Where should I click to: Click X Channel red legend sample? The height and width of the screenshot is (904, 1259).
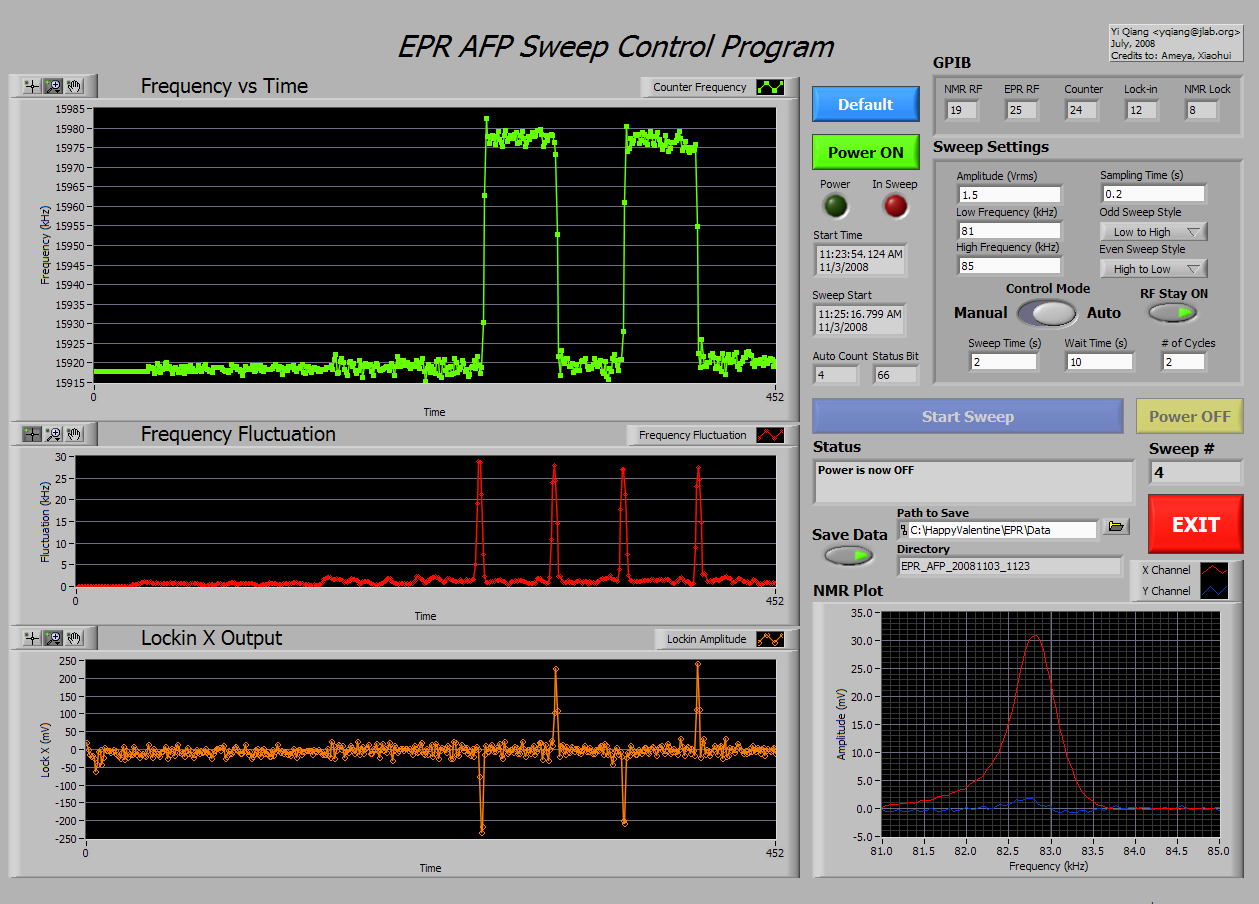pos(1212,570)
